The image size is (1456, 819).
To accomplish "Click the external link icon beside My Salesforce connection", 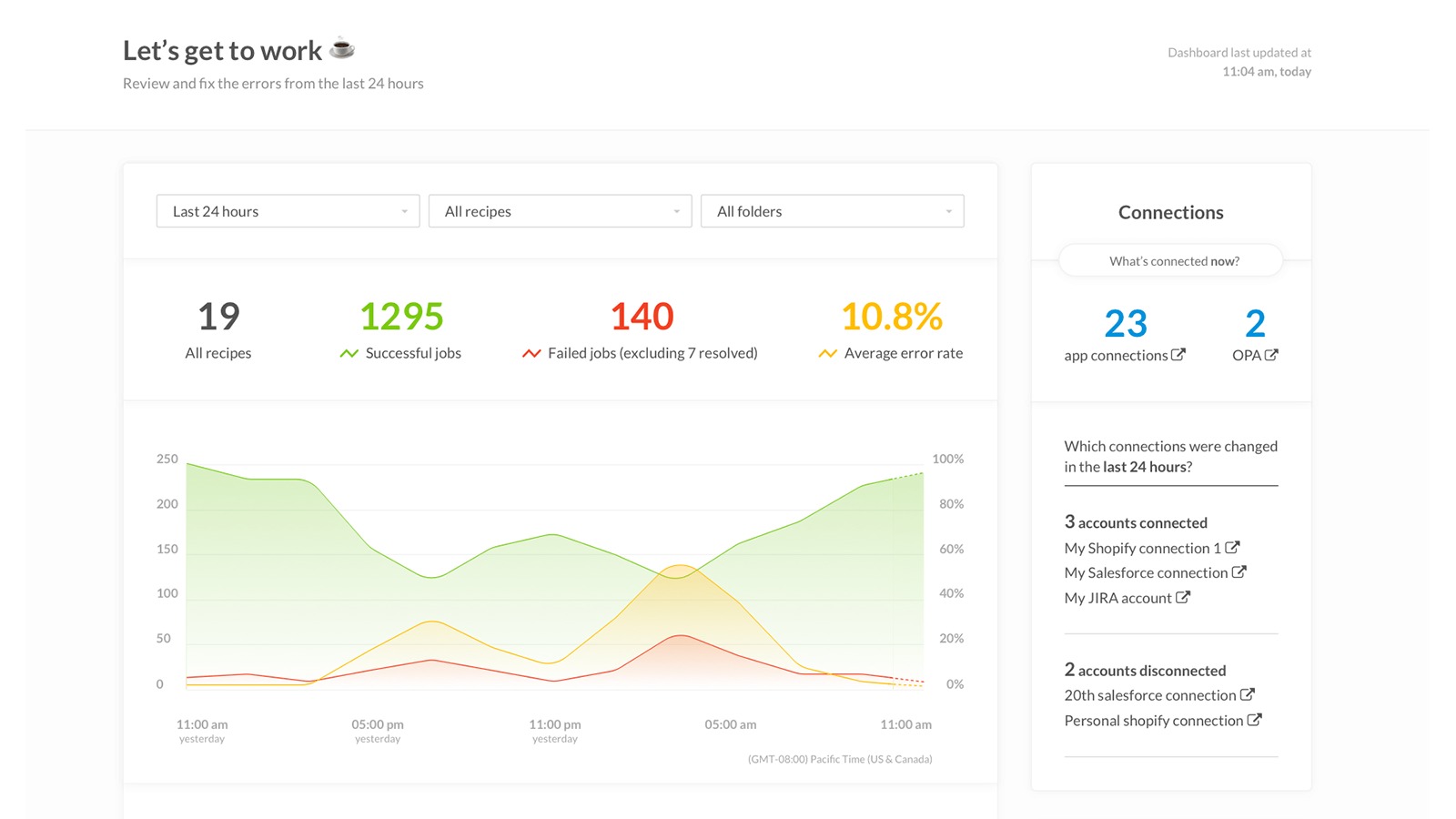I will click(x=1240, y=572).
